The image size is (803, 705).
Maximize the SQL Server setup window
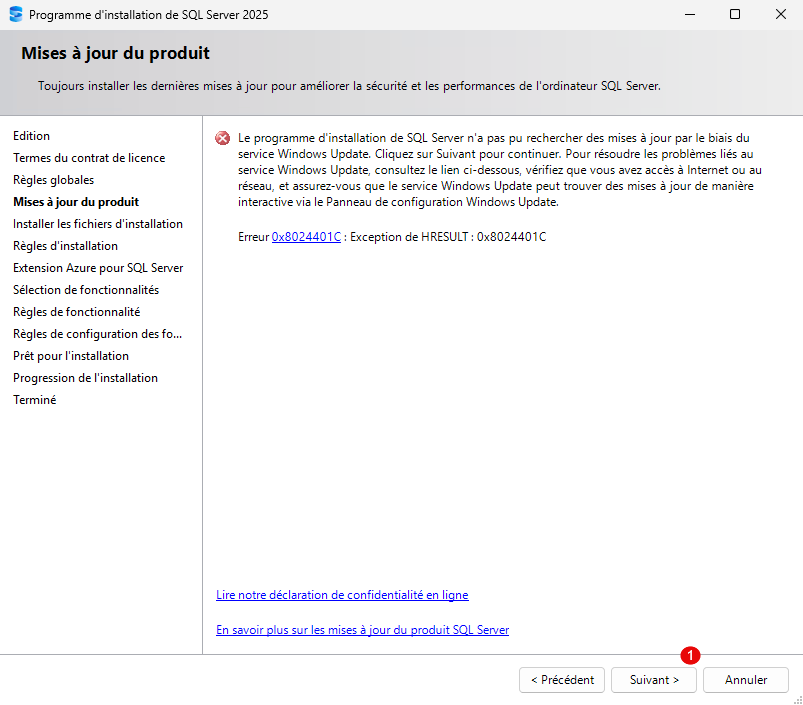(735, 14)
